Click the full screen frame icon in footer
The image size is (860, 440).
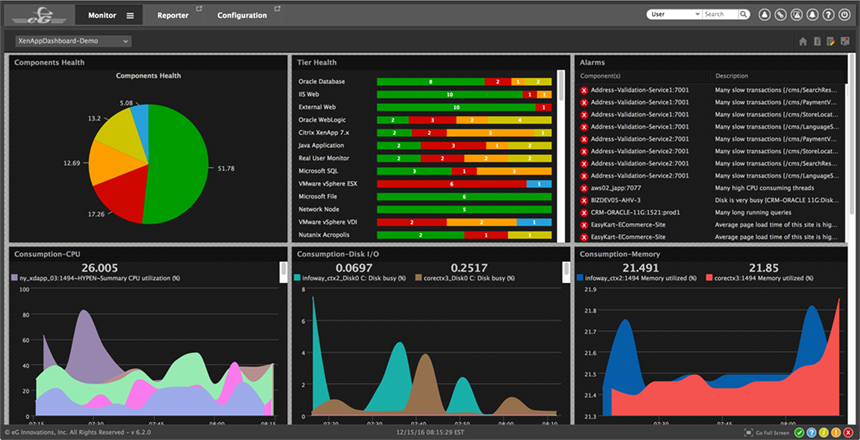click(749, 433)
